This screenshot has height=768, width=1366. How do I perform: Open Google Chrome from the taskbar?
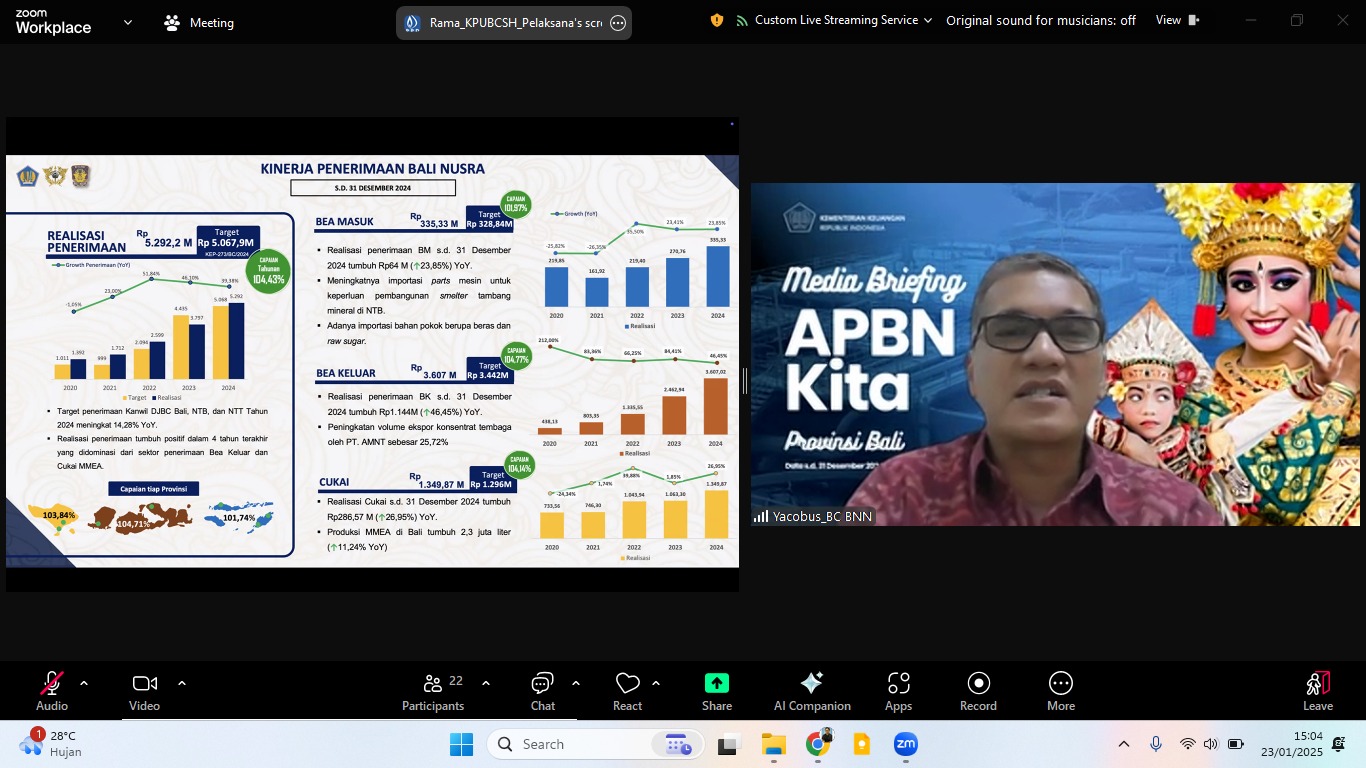(x=818, y=744)
